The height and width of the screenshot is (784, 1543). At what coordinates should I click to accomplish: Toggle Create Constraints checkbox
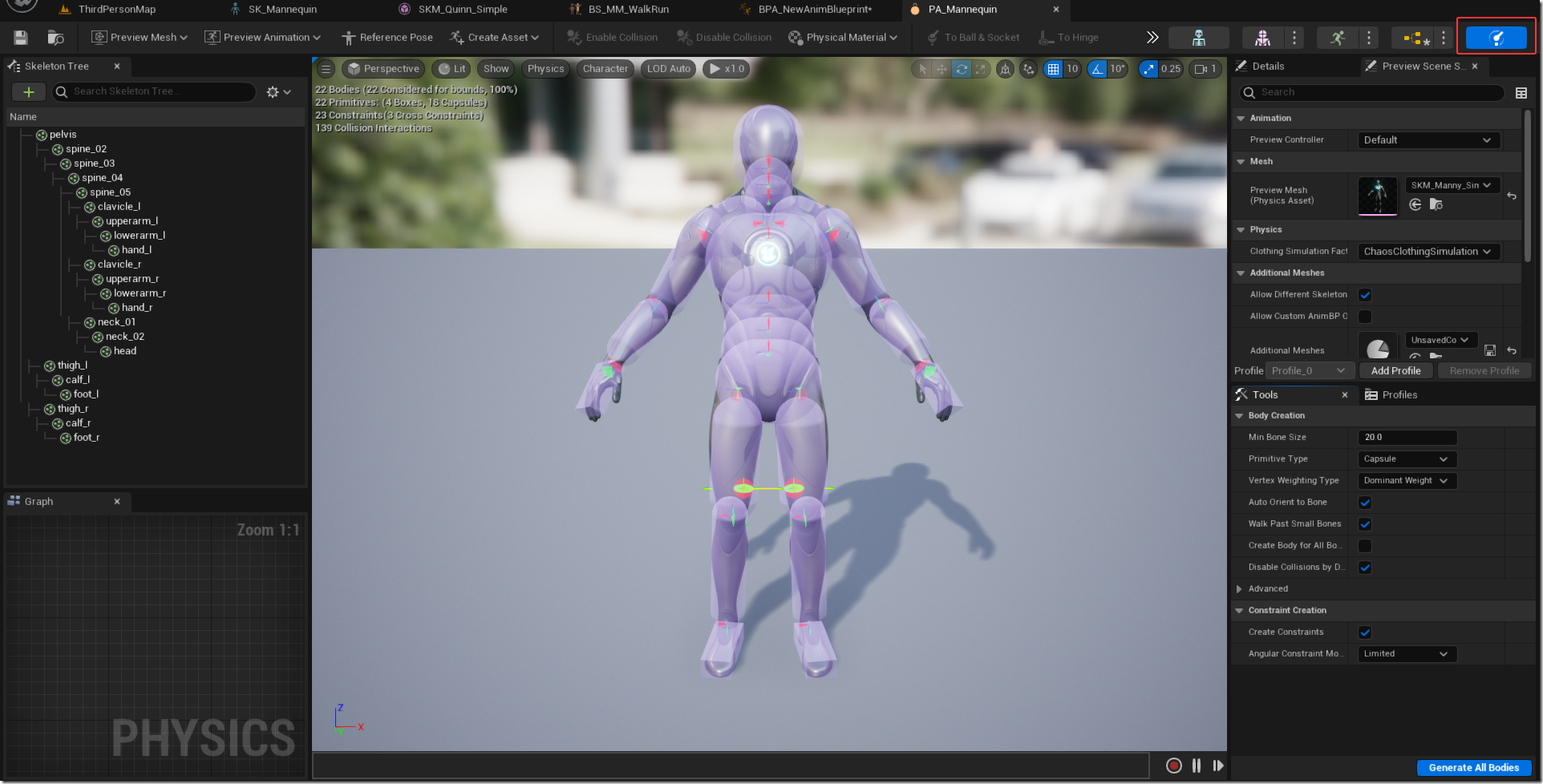[1365, 632]
